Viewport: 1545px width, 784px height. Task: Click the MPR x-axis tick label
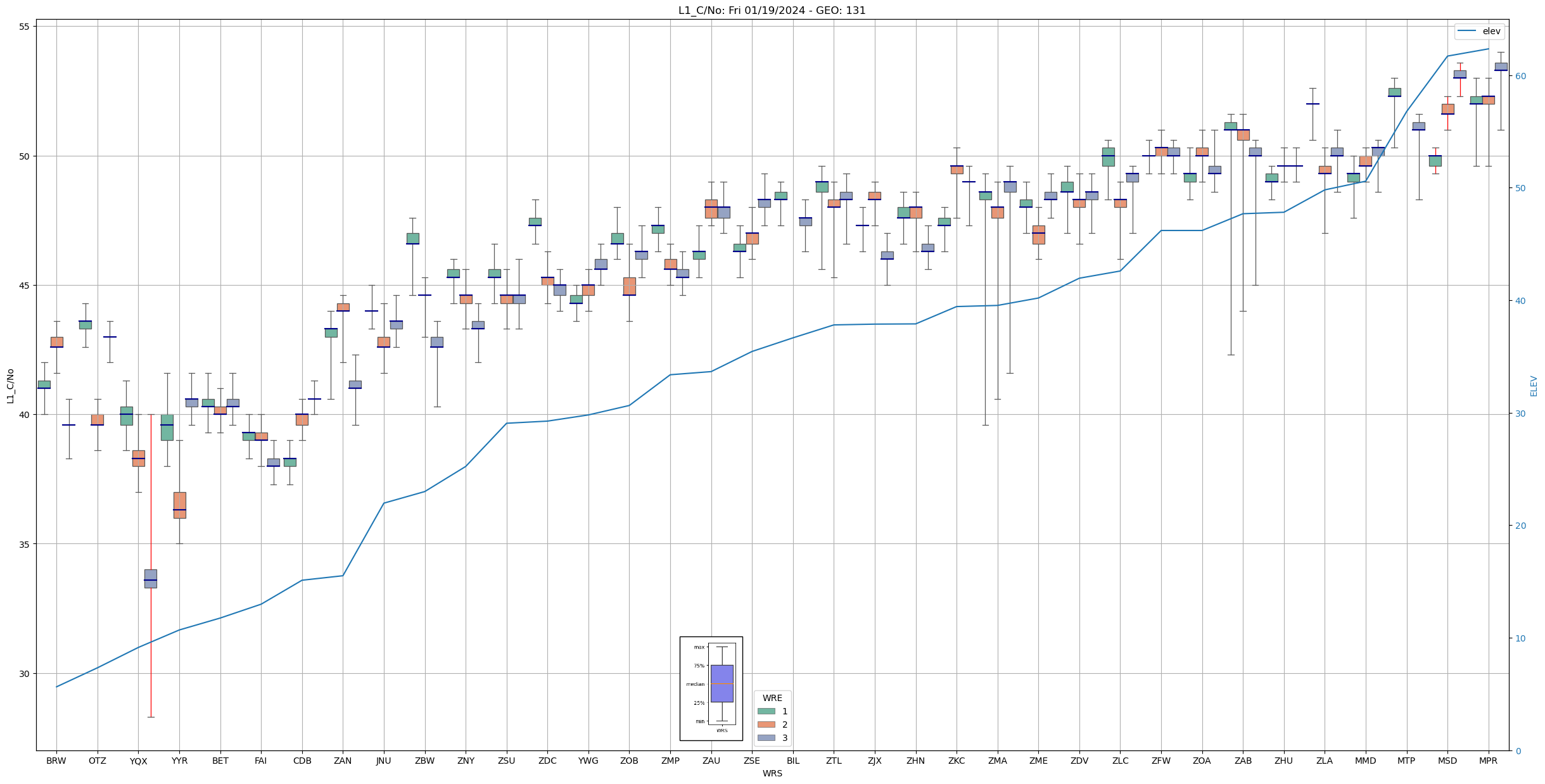click(1488, 761)
